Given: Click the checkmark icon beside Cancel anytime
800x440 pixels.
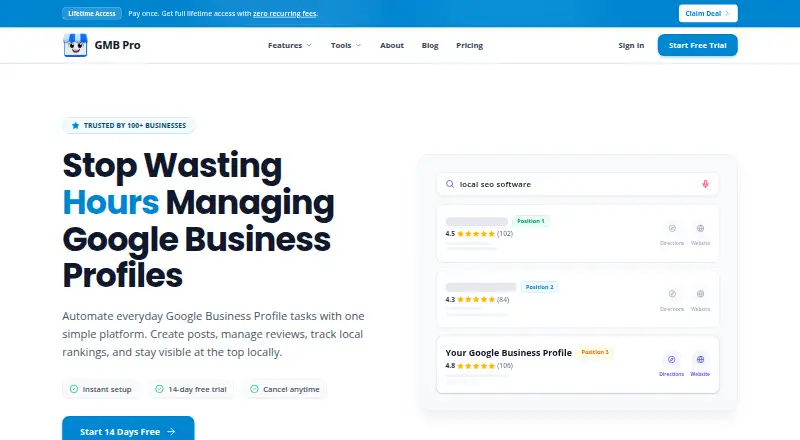Looking at the screenshot, I should [x=254, y=389].
